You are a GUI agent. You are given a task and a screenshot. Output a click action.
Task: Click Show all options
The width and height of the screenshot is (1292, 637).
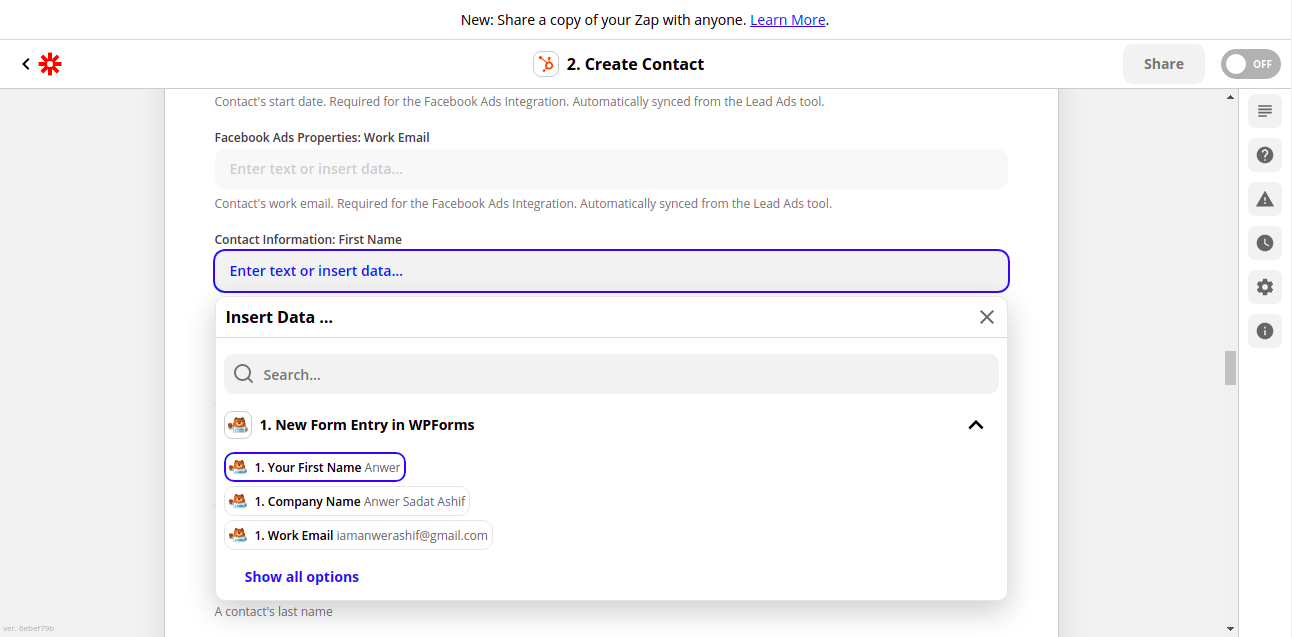(x=302, y=577)
